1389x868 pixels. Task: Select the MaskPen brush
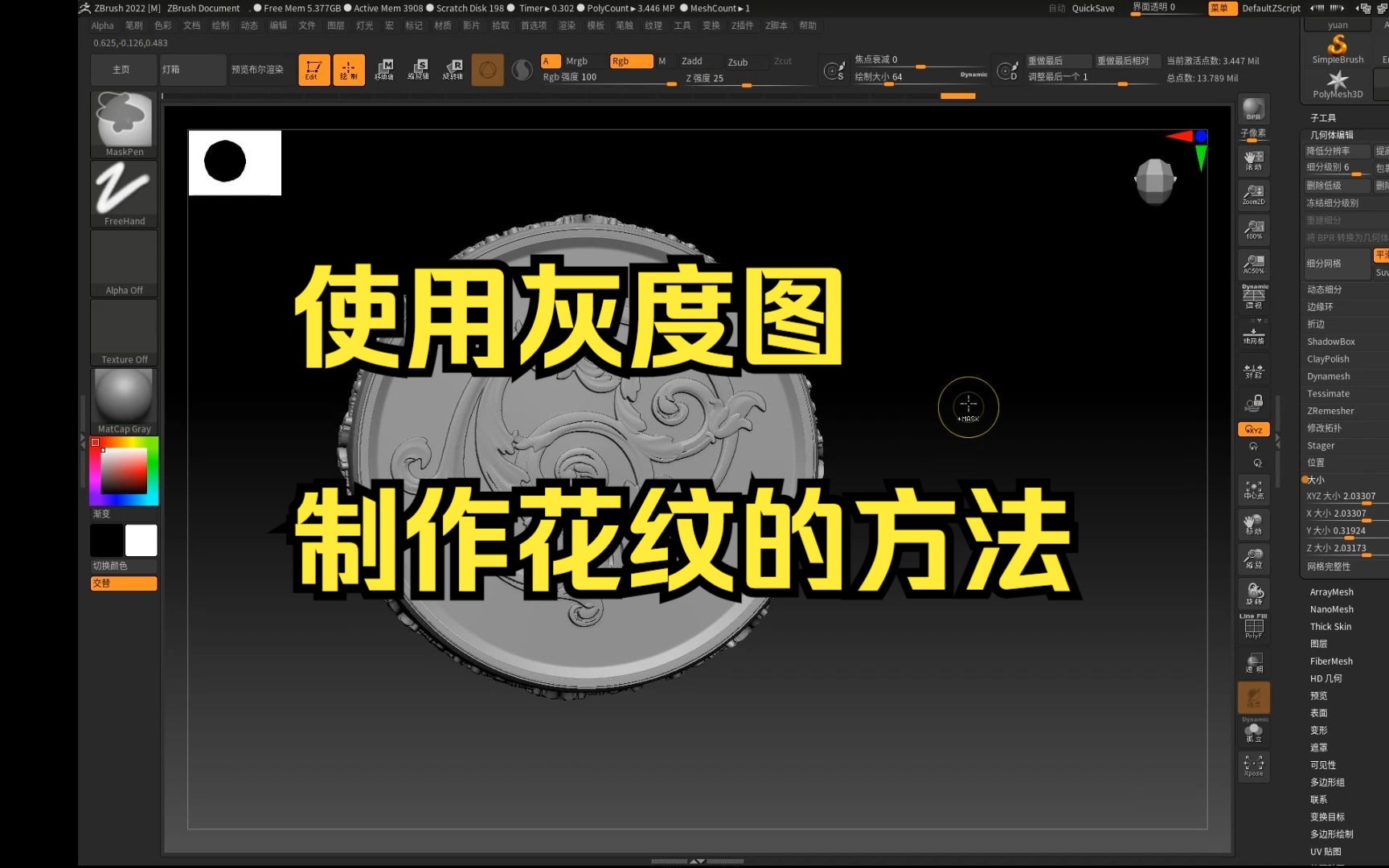[122, 121]
